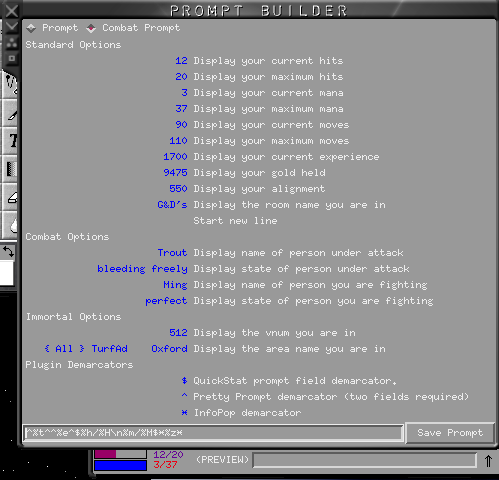Click the prompt format string field

point(213,433)
